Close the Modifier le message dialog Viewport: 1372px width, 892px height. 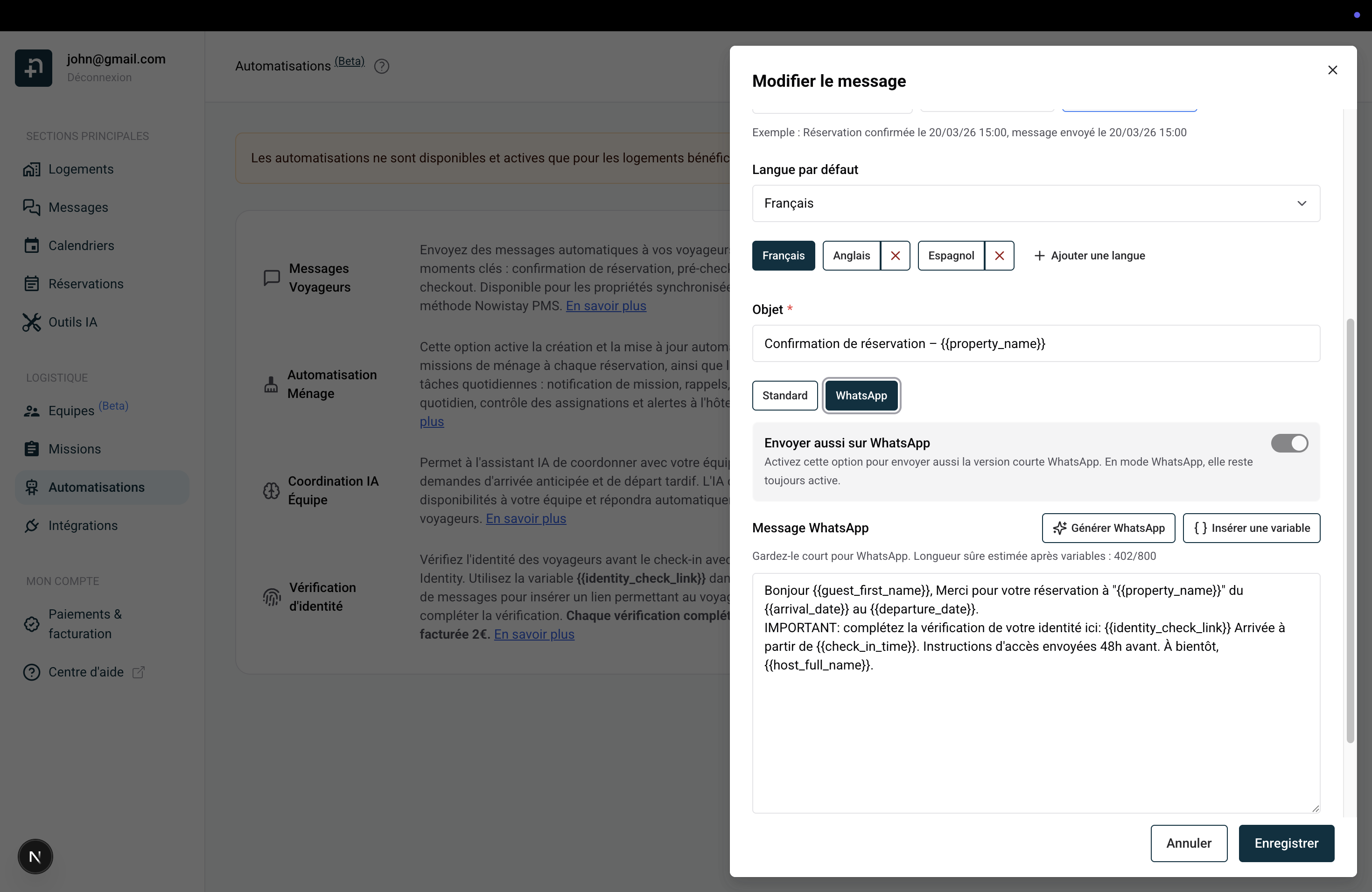pos(1333,70)
